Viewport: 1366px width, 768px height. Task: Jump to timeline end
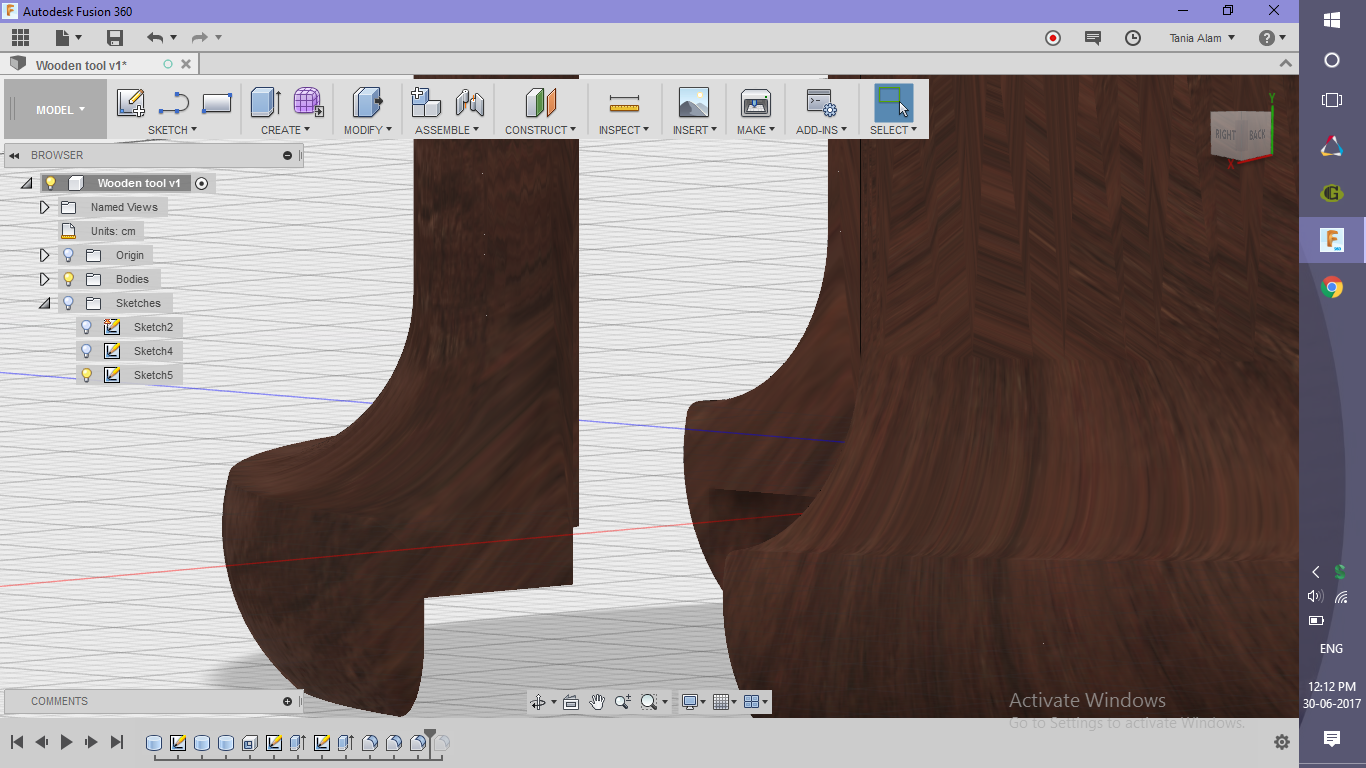click(x=116, y=742)
